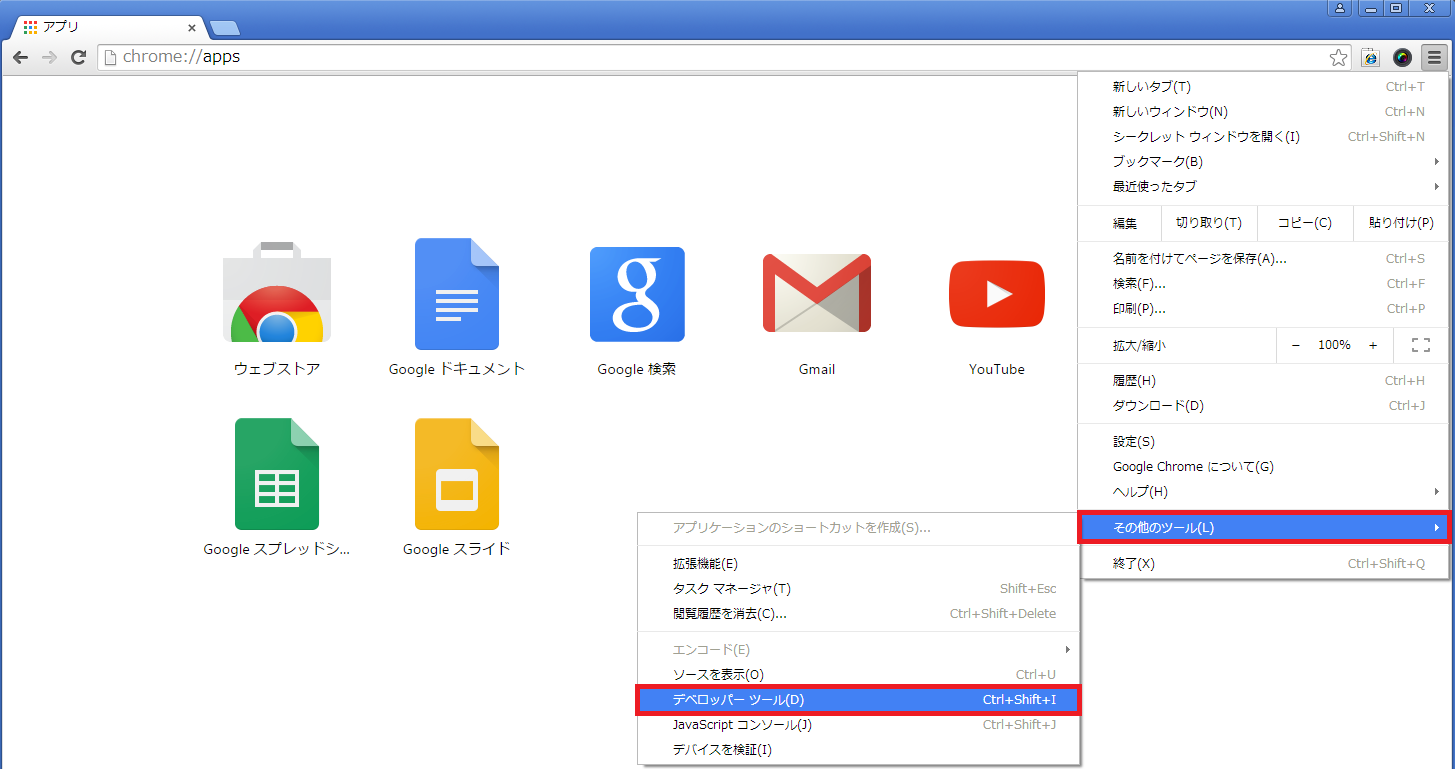This screenshot has height=769, width=1455.
Task: Select 新しいウィンドウ(N) menu item
Action: coord(1264,112)
